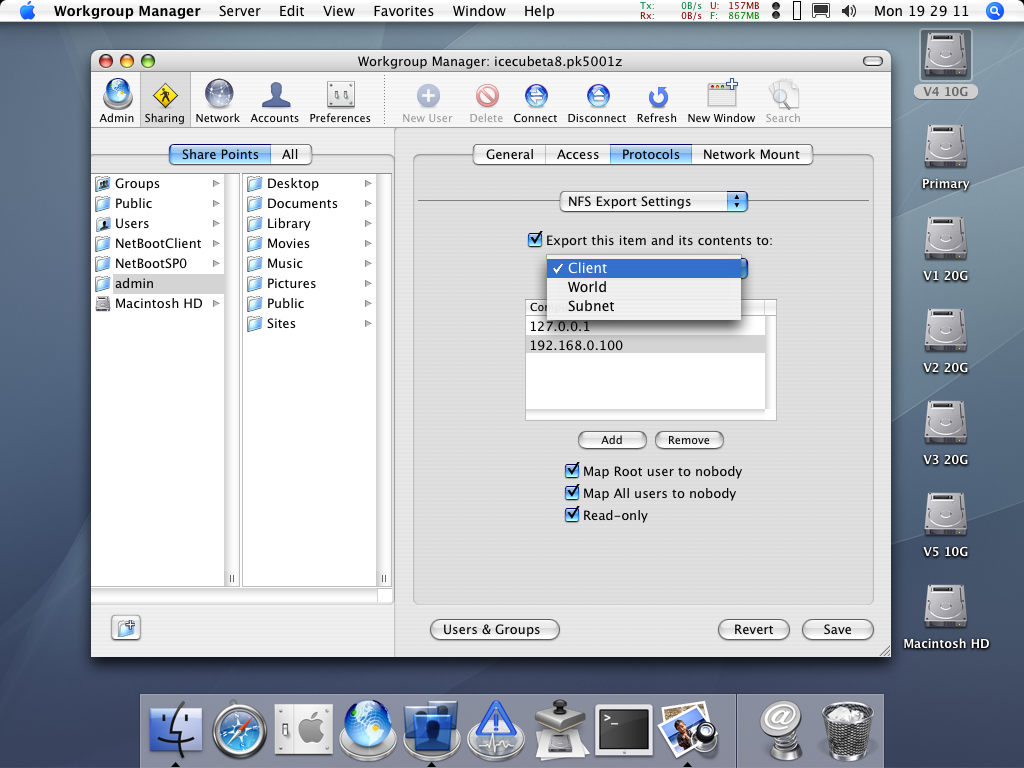Expand the Documents folder arrow

368,204
